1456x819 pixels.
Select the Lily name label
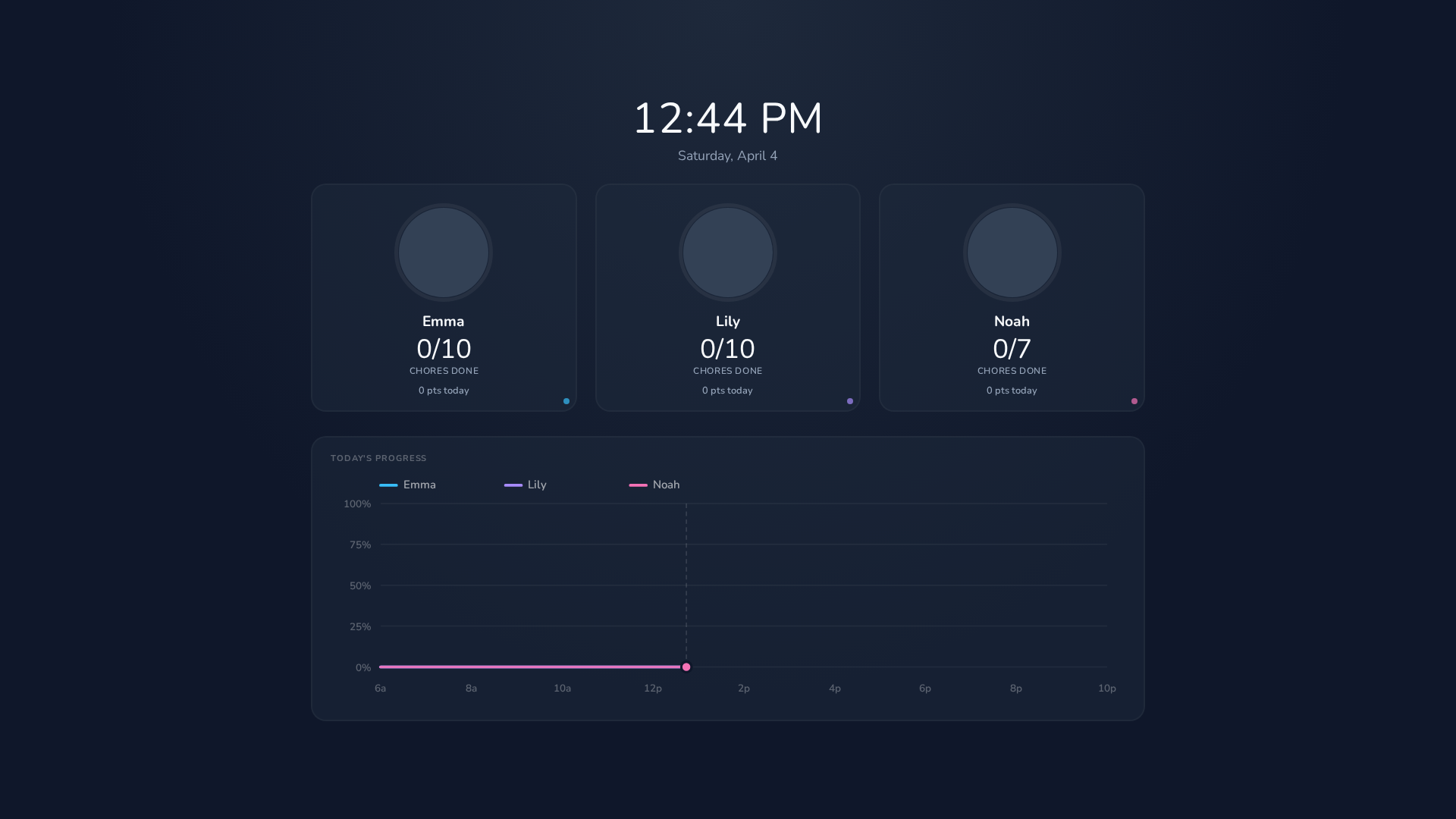tap(728, 322)
